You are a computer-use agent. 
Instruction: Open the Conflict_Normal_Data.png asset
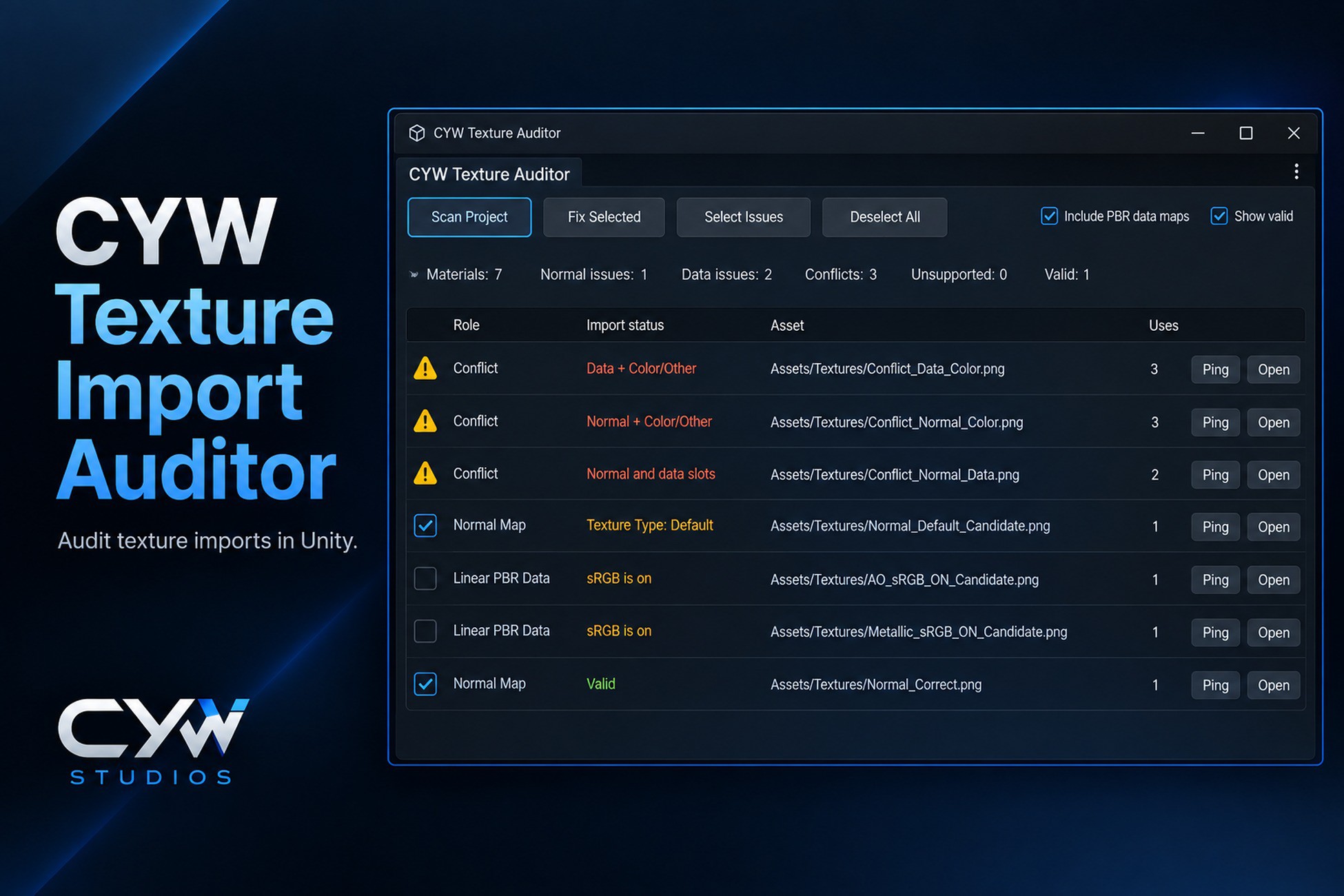tap(1274, 475)
